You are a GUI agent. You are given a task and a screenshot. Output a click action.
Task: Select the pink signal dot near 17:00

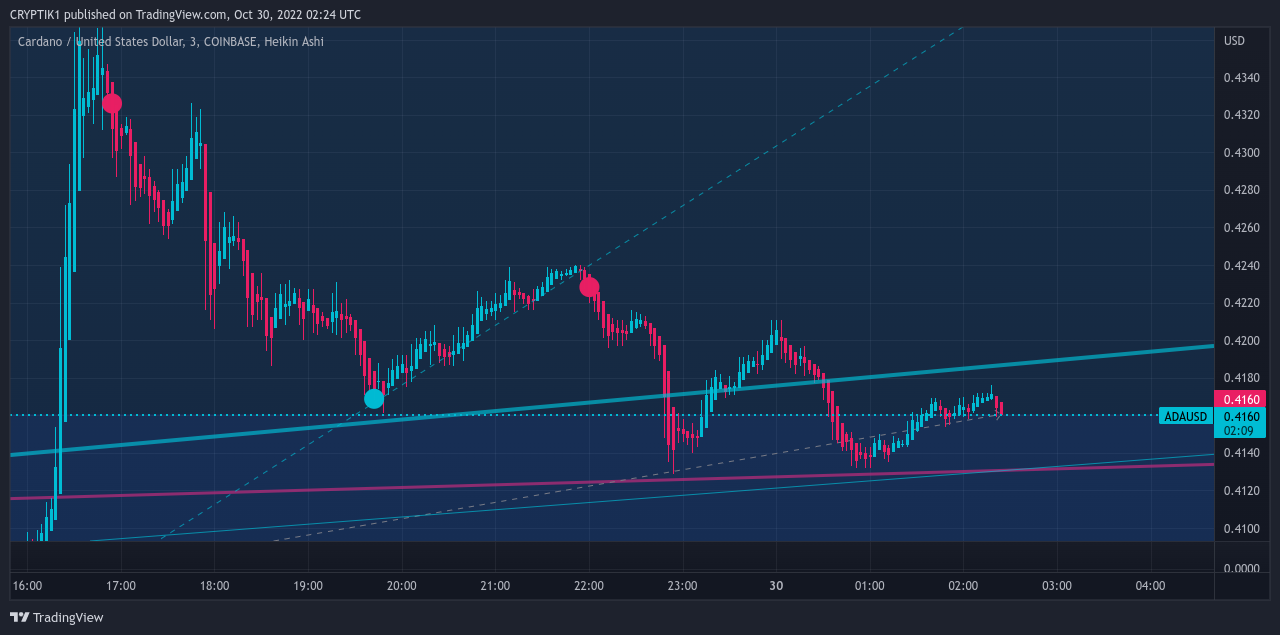pos(112,103)
